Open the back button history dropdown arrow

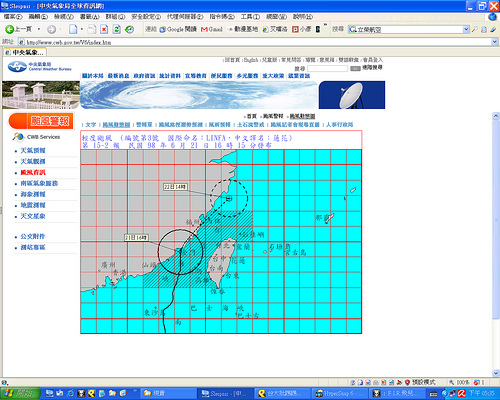[x=39, y=29]
